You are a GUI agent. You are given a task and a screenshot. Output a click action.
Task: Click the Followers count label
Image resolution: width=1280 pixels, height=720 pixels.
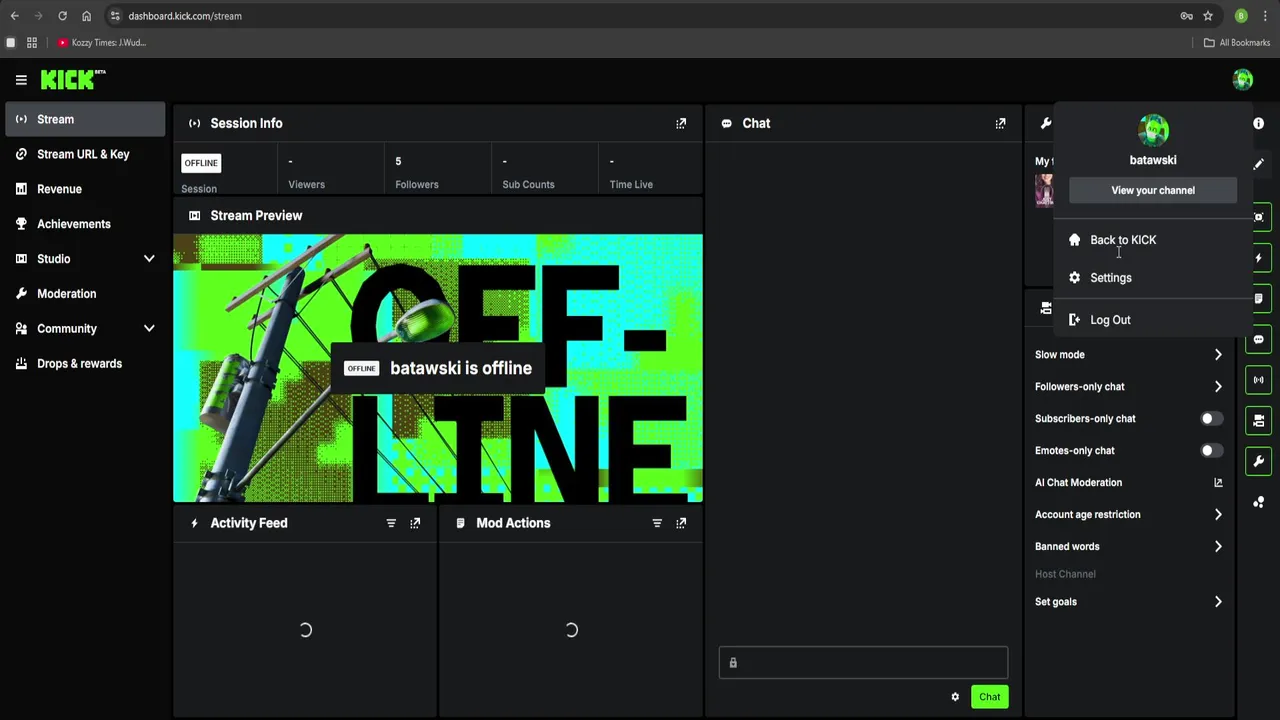click(x=417, y=184)
